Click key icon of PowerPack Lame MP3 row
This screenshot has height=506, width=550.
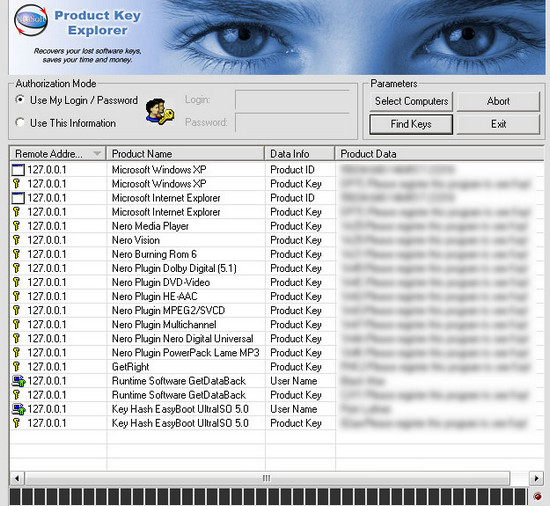pyautogui.click(x=16, y=352)
